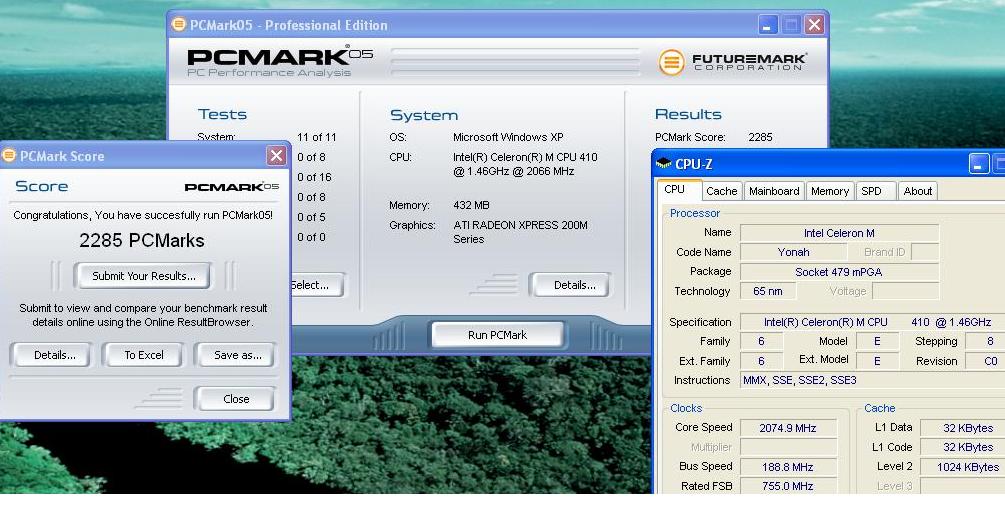Viewport: 1005px width, 512px height.
Task: Close the PCMark05 Professional Edition window
Action: click(x=815, y=25)
